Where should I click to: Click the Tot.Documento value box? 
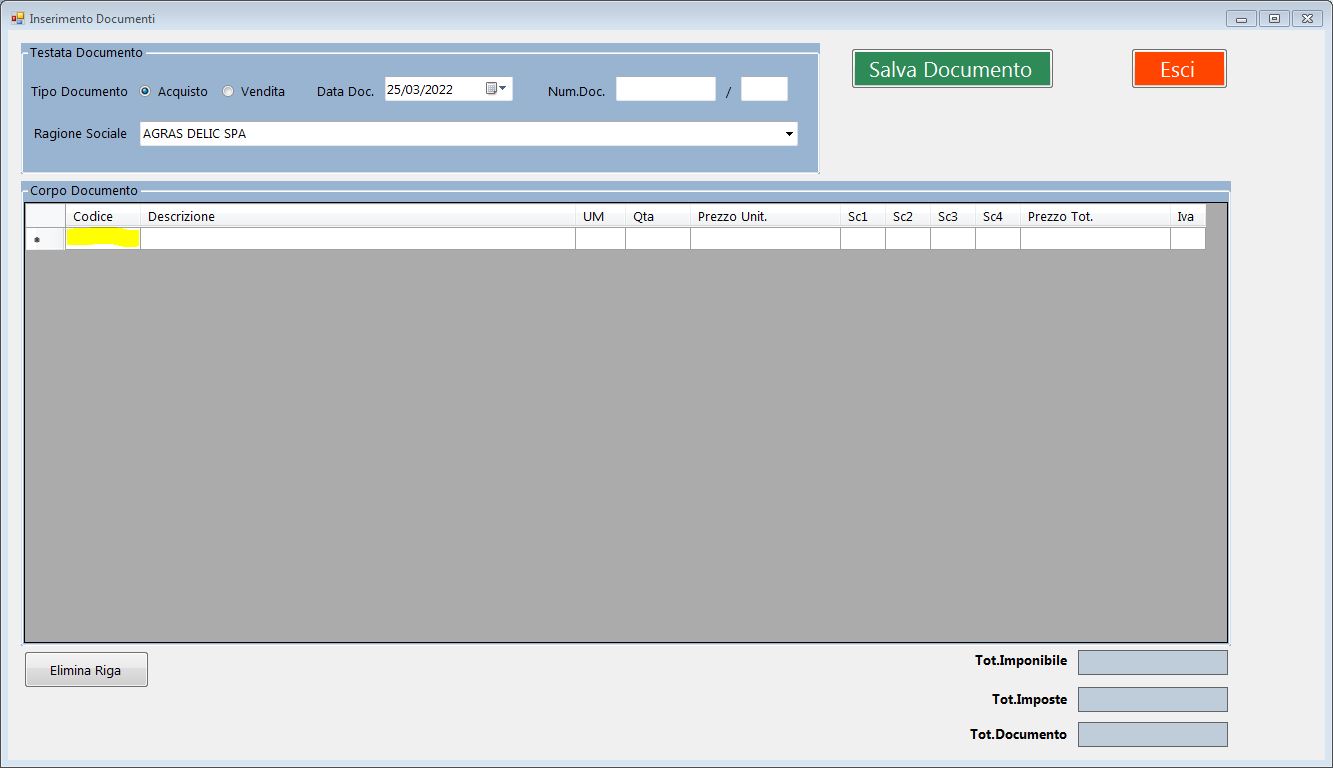[x=1152, y=734]
